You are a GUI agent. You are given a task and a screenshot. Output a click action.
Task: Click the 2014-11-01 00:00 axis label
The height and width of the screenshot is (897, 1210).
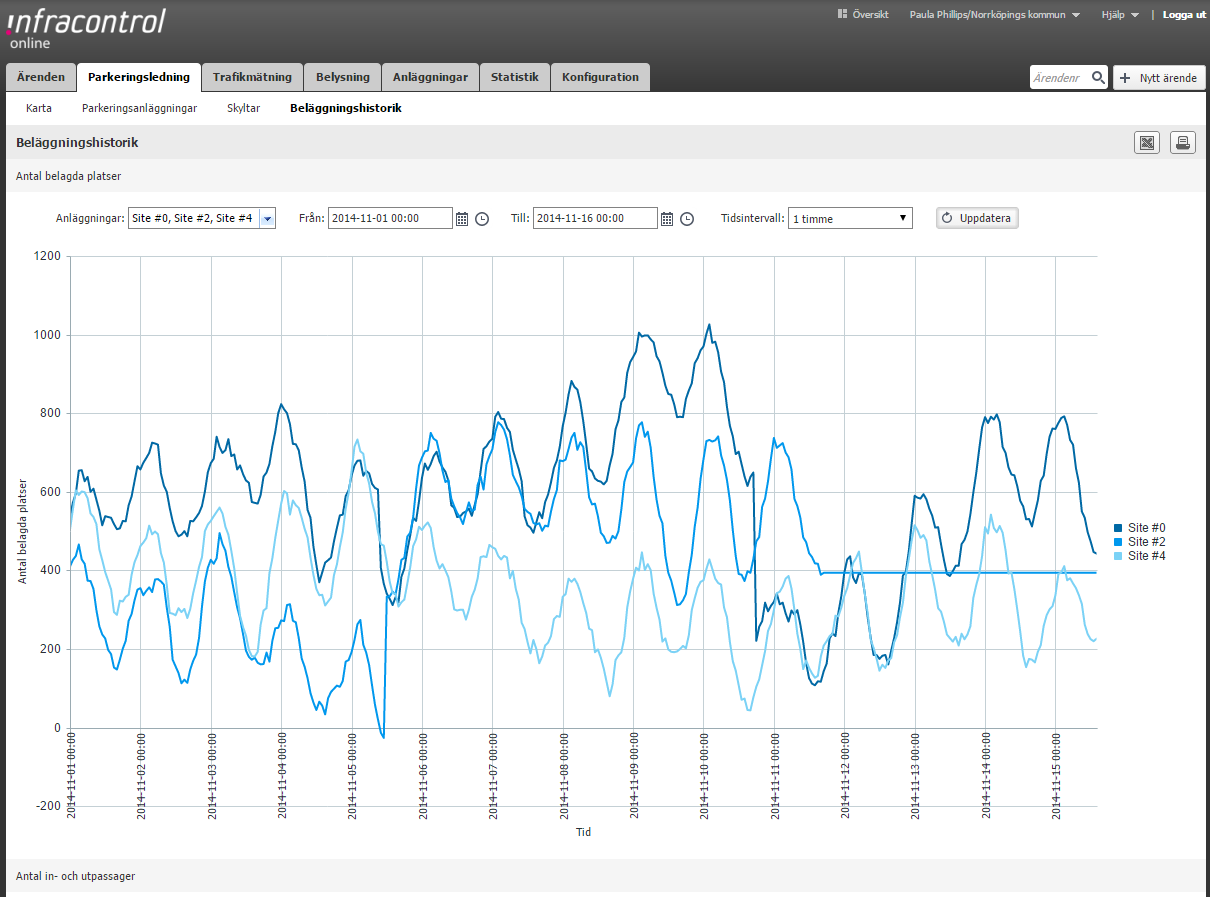71,776
